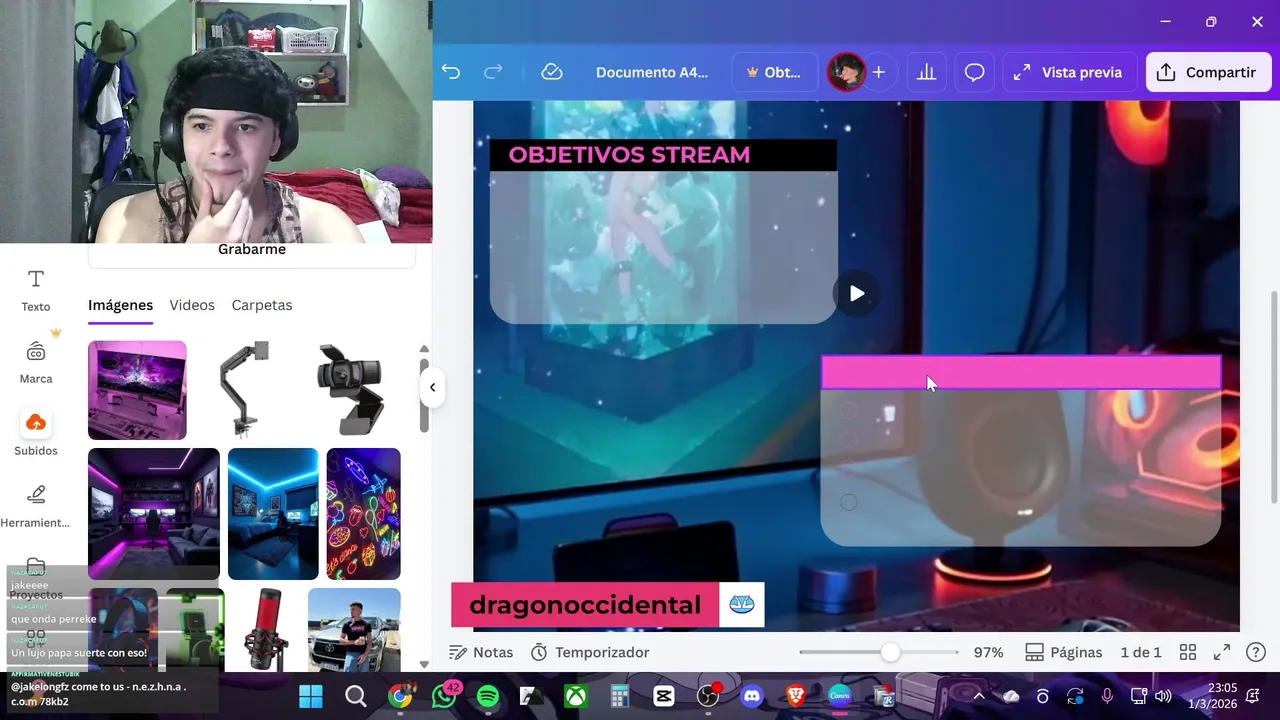Edit the Documento A4 title field

point(652,72)
